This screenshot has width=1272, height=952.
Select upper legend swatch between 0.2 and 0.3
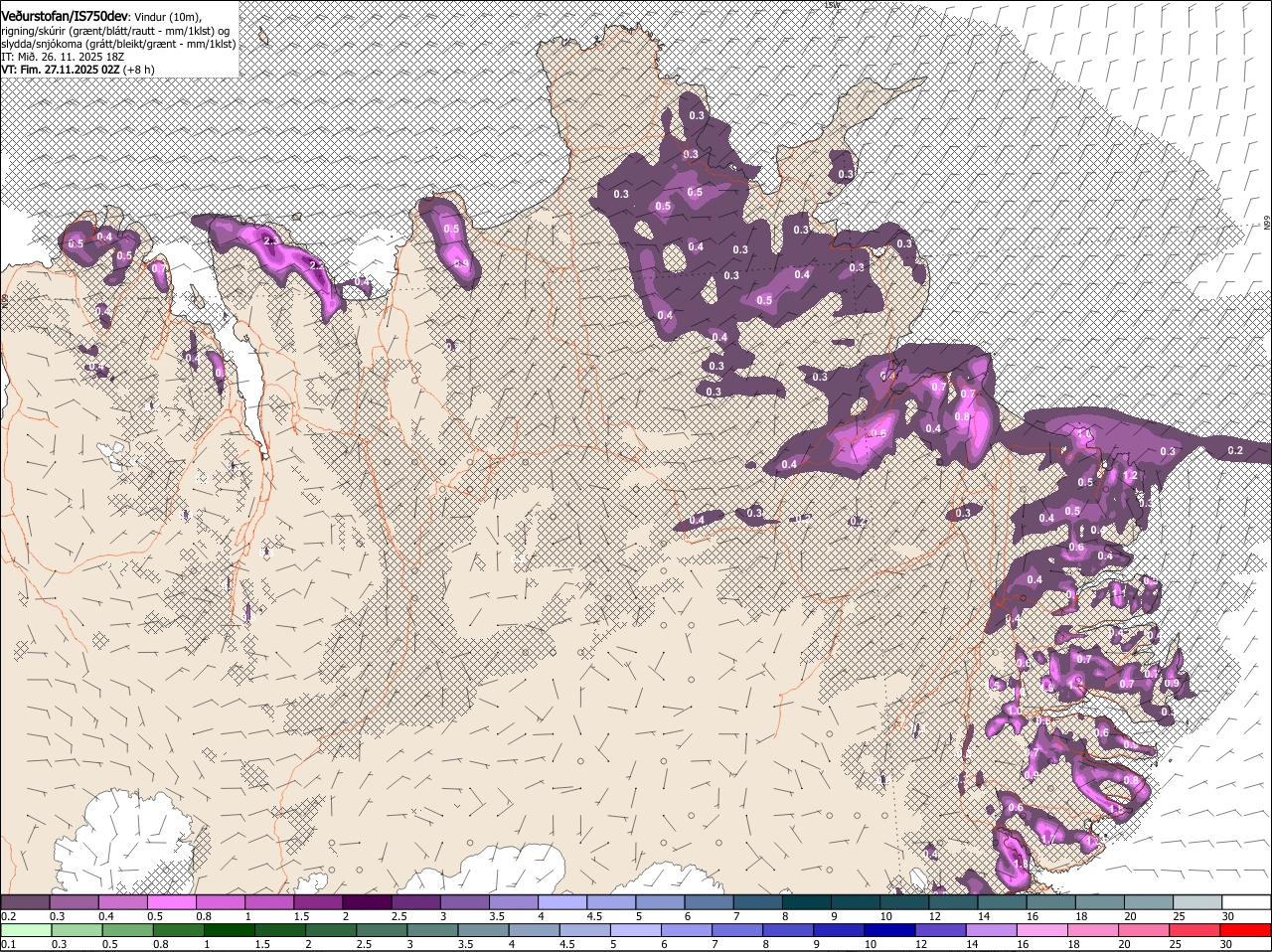pyautogui.click(x=25, y=901)
